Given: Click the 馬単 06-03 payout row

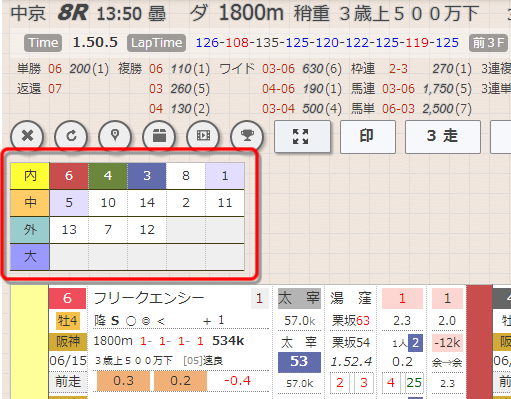Looking at the screenshot, I should (x=411, y=109).
